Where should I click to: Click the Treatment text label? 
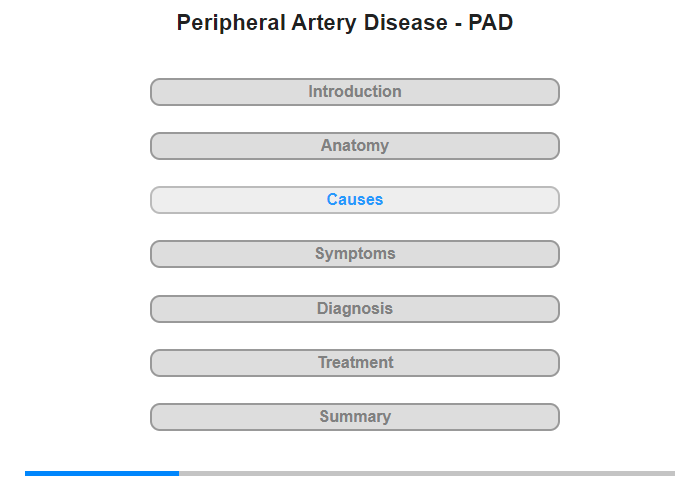(x=355, y=363)
